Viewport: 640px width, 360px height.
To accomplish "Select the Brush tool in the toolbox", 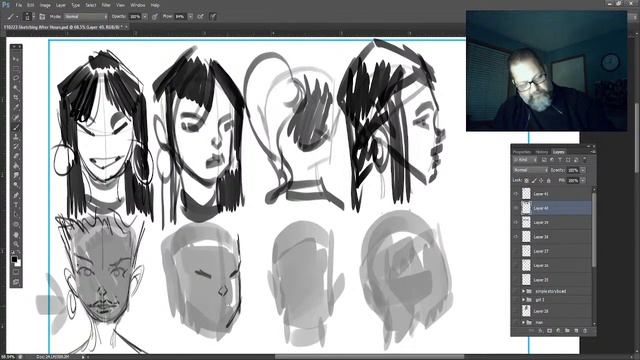I will pyautogui.click(x=16, y=127).
